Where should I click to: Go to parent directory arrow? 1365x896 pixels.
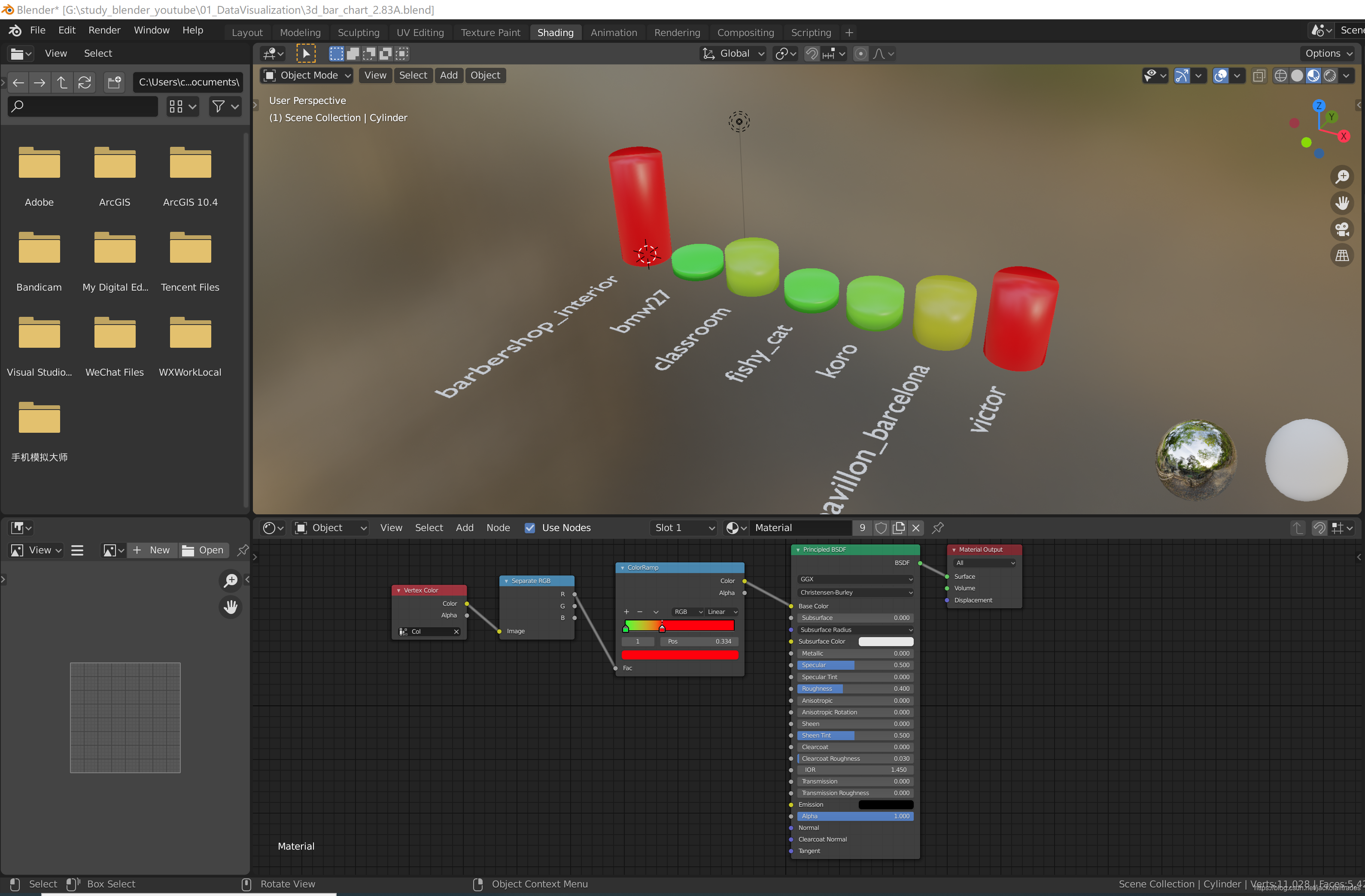coord(62,82)
